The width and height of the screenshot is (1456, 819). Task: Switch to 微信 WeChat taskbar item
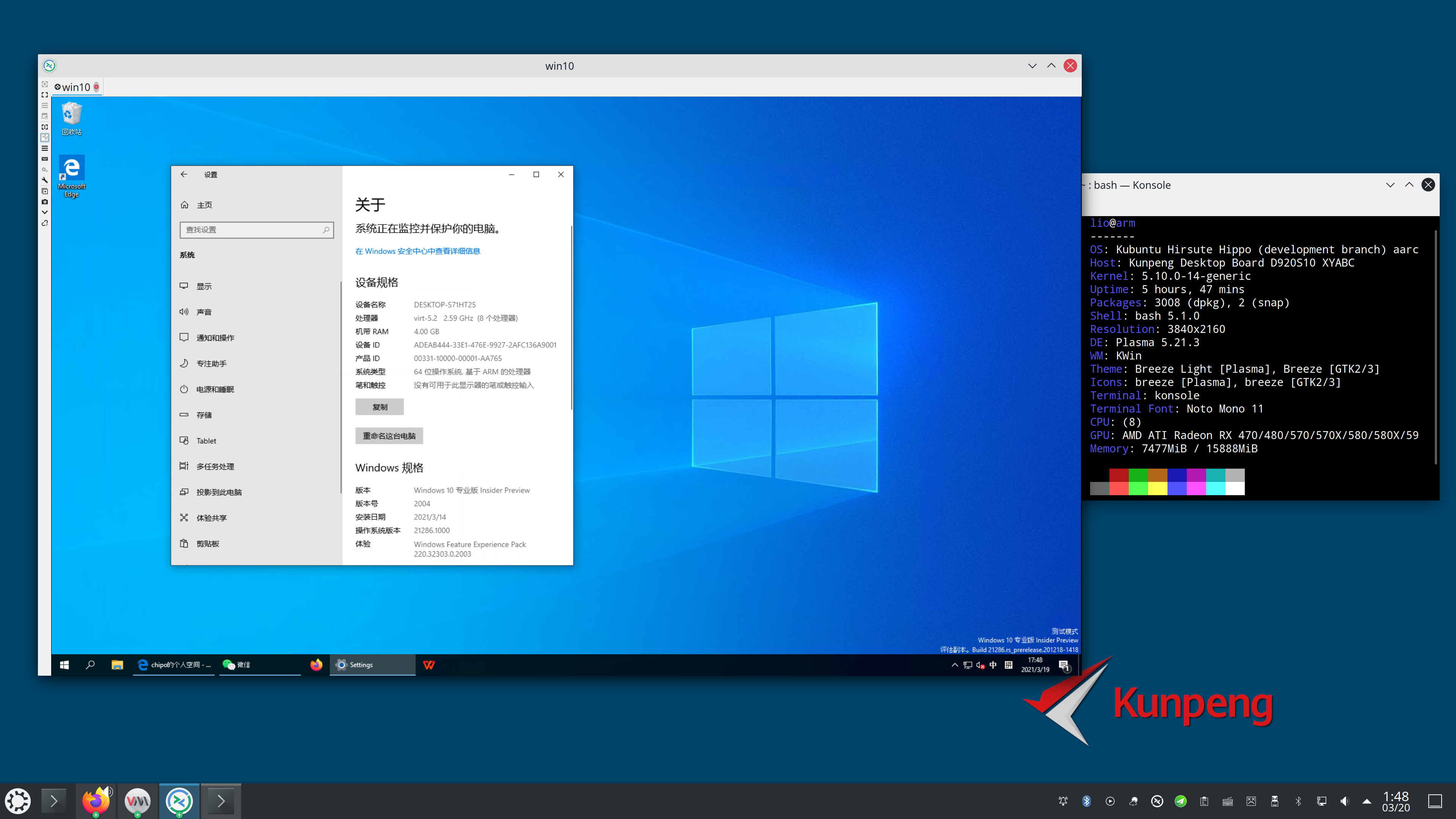259,665
